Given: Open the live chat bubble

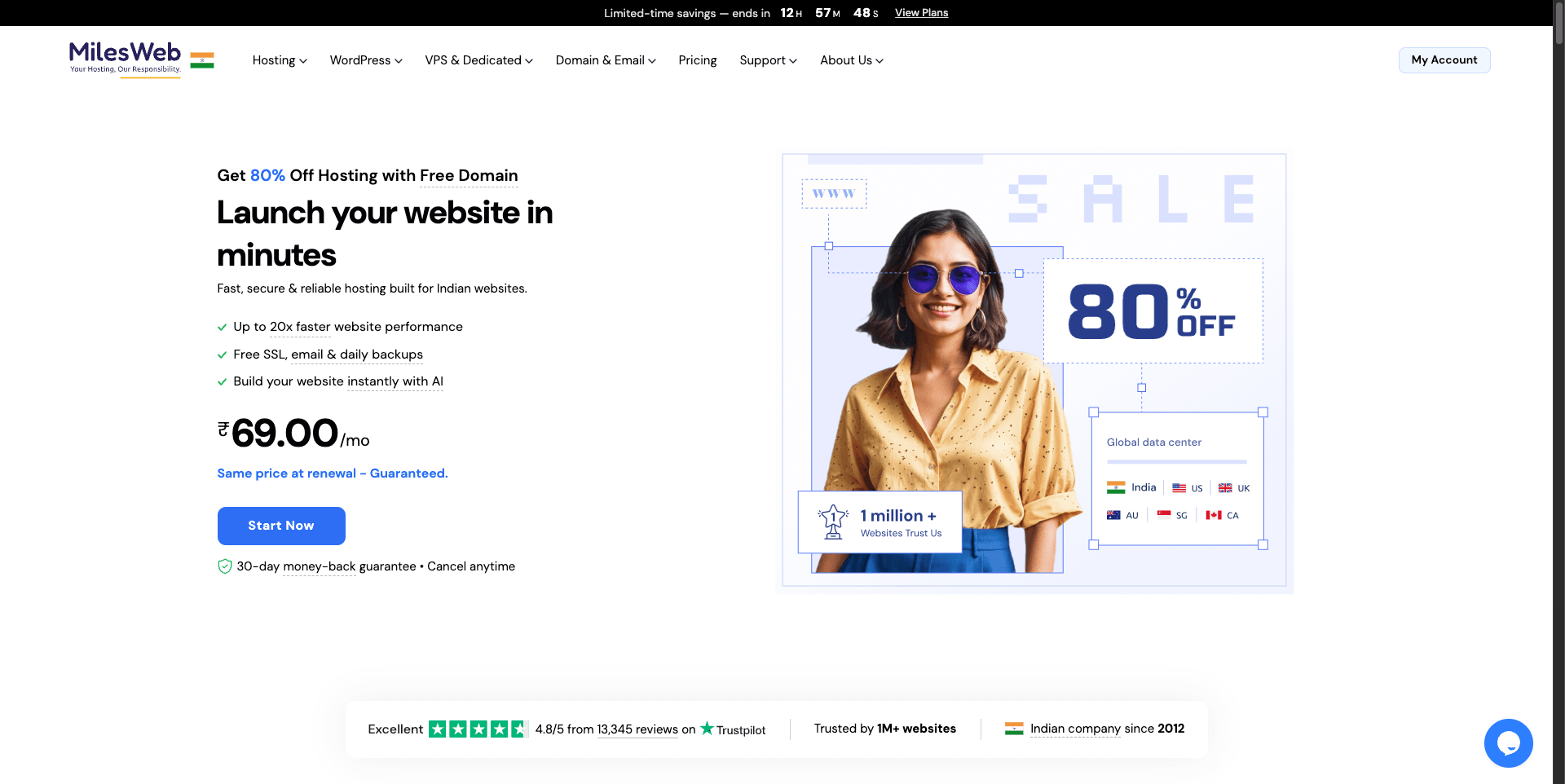Looking at the screenshot, I should pos(1508,742).
